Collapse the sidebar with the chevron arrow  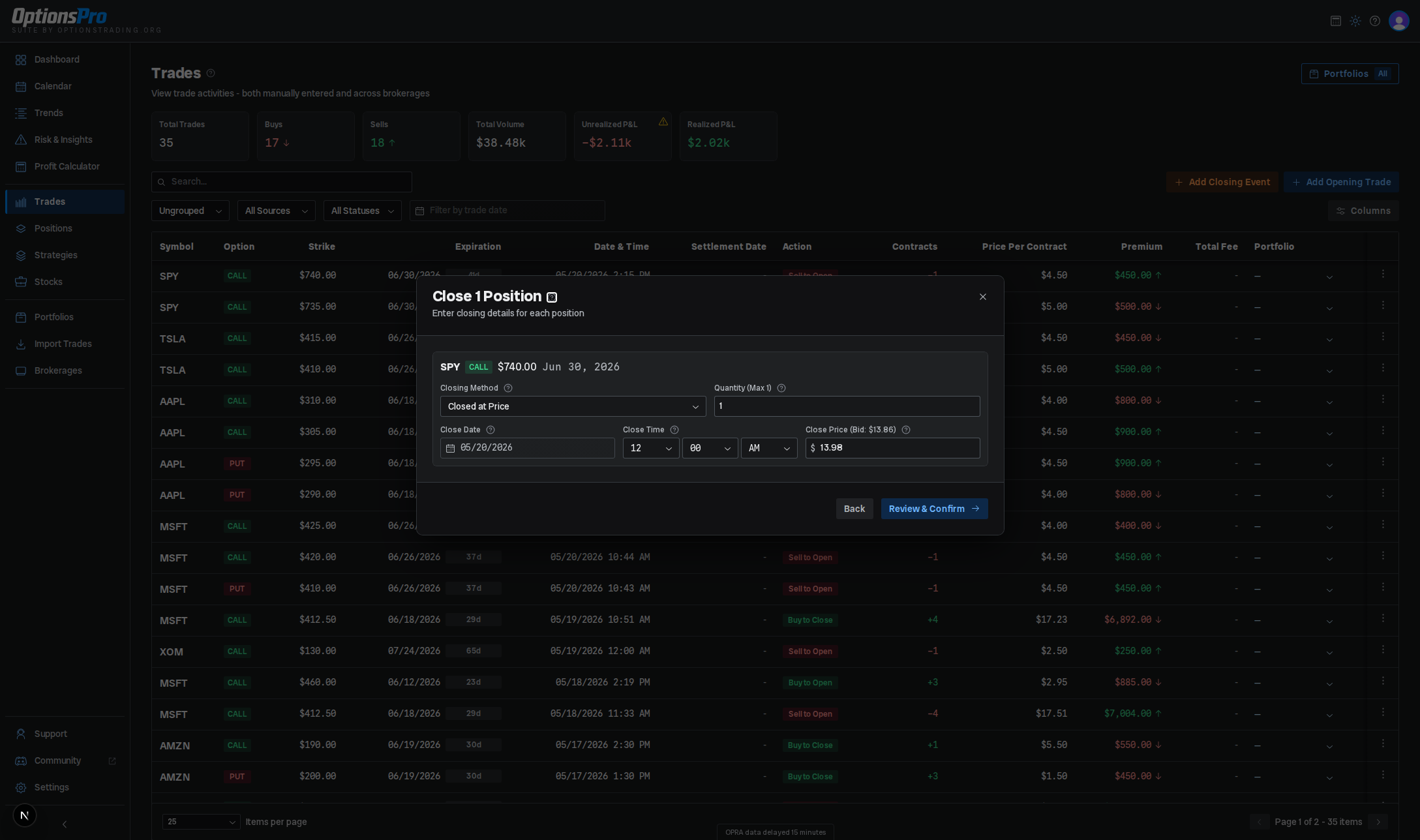point(65,824)
